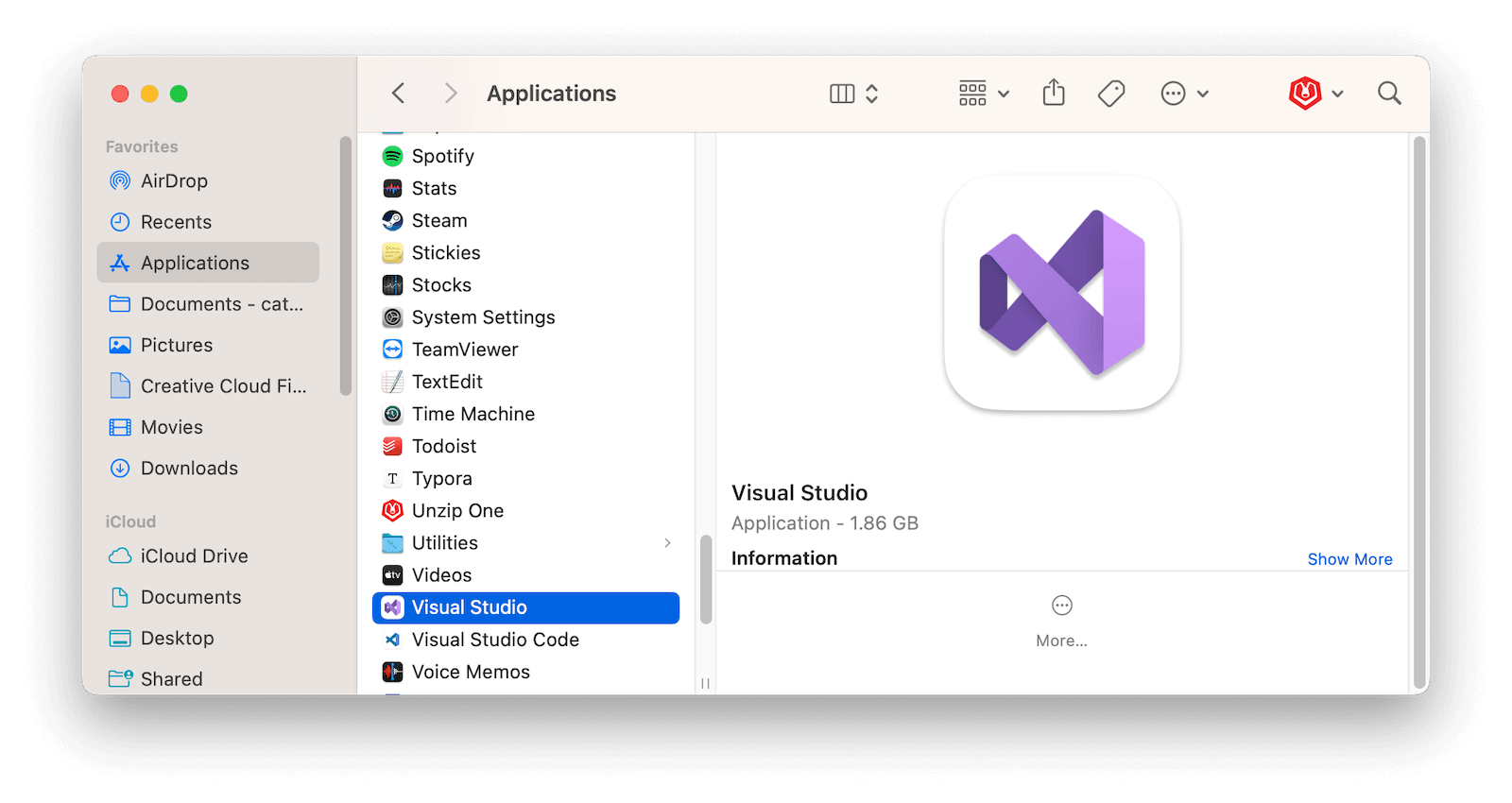Click the large Visual Studio preview icon
The image size is (1512, 803).
pos(1062,293)
